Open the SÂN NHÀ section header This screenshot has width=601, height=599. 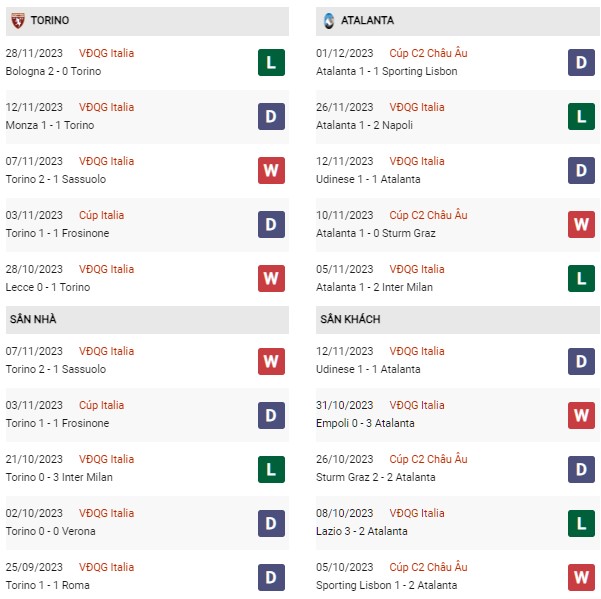(x=147, y=320)
